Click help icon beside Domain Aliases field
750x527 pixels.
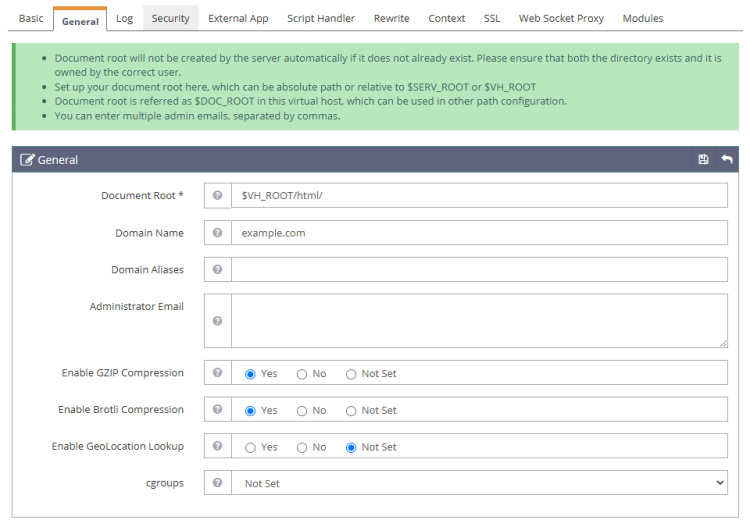[217, 270]
